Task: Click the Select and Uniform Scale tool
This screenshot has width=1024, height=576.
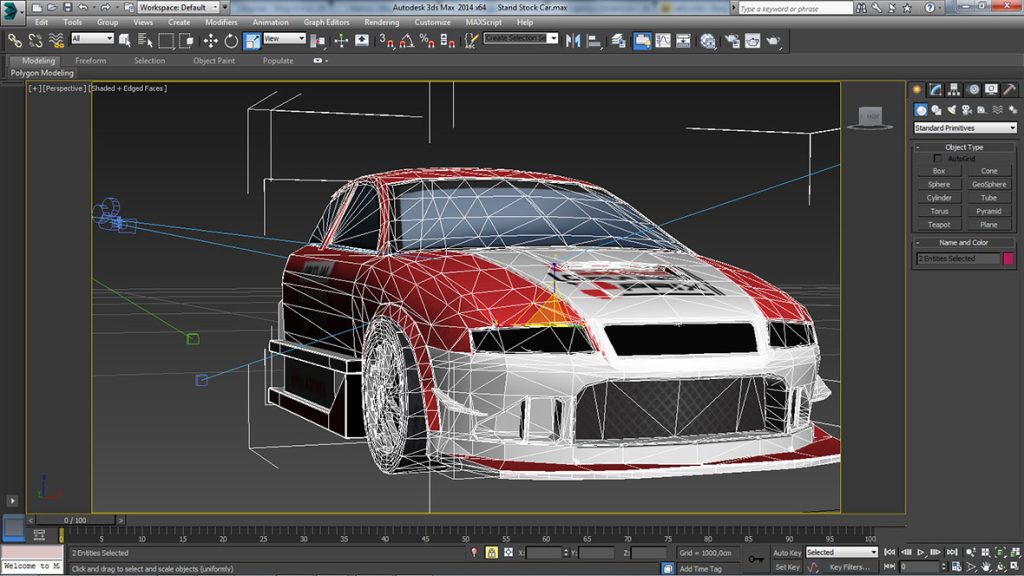Action: (252, 41)
